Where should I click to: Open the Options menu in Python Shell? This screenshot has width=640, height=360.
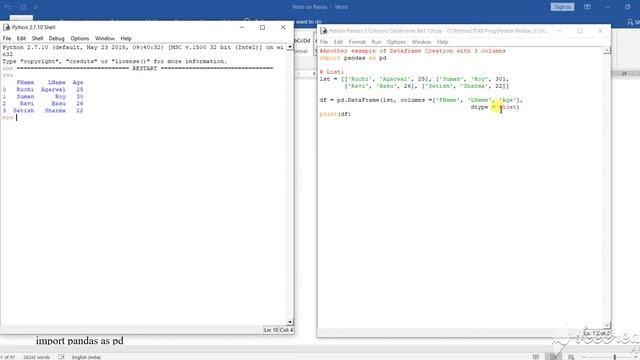[x=80, y=38]
